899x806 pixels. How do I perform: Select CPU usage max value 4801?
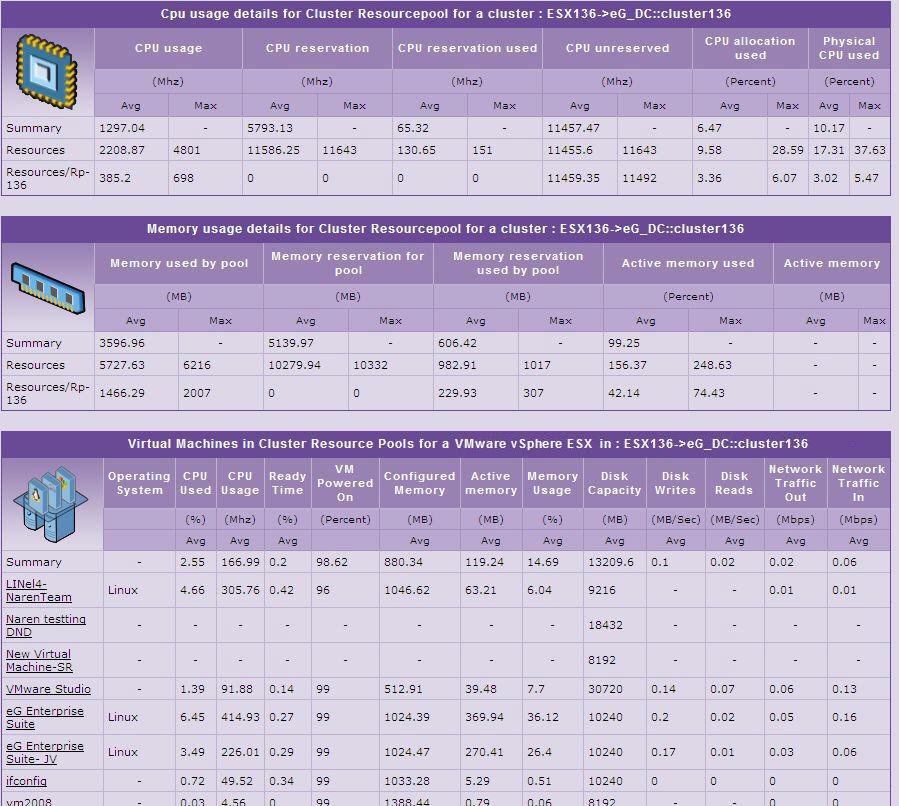(x=187, y=150)
